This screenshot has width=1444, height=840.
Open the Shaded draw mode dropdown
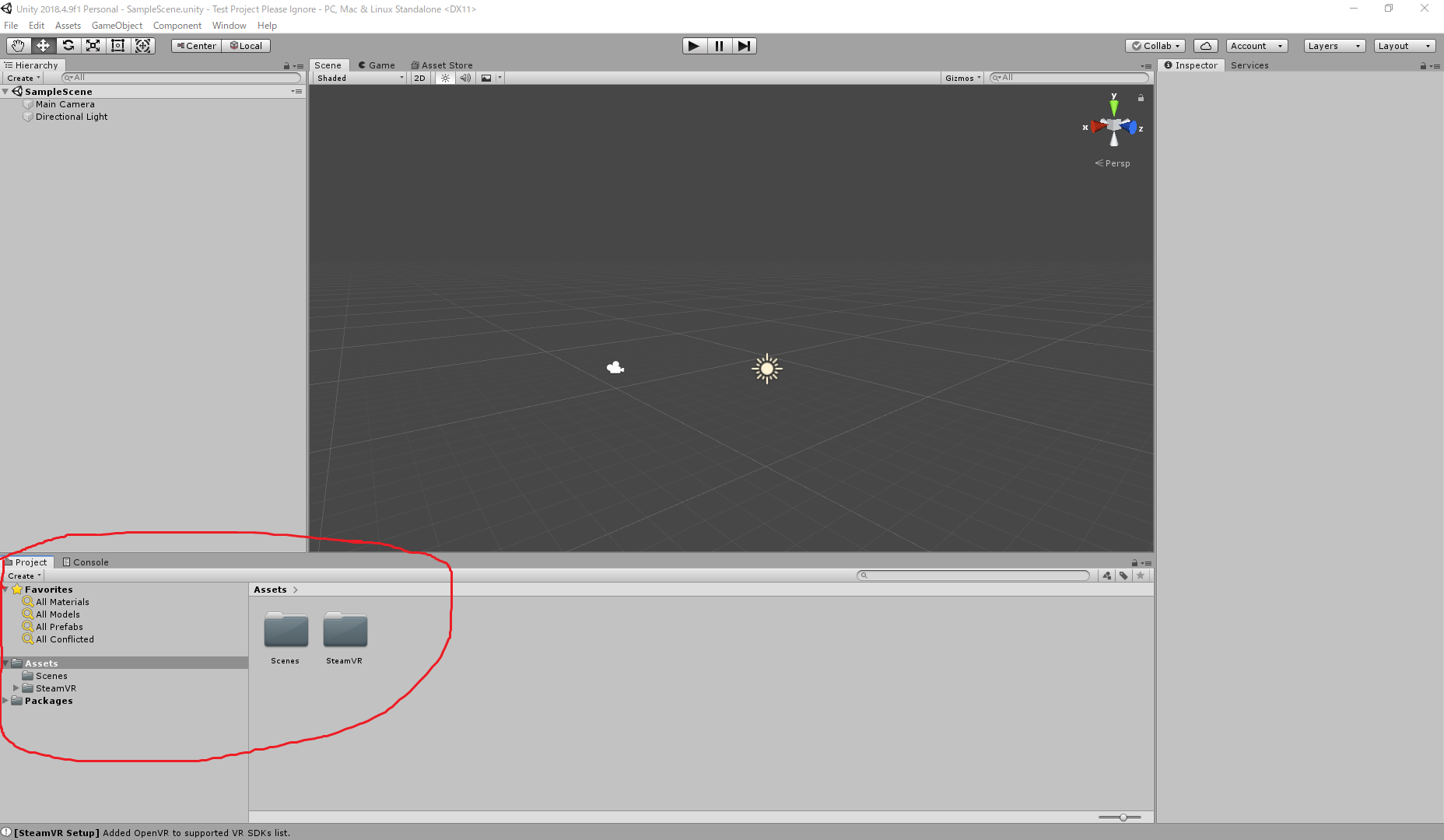(x=358, y=78)
